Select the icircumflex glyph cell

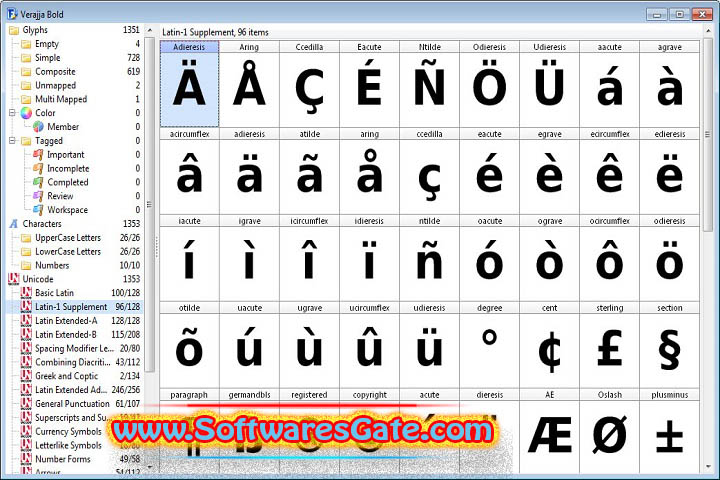point(309,258)
